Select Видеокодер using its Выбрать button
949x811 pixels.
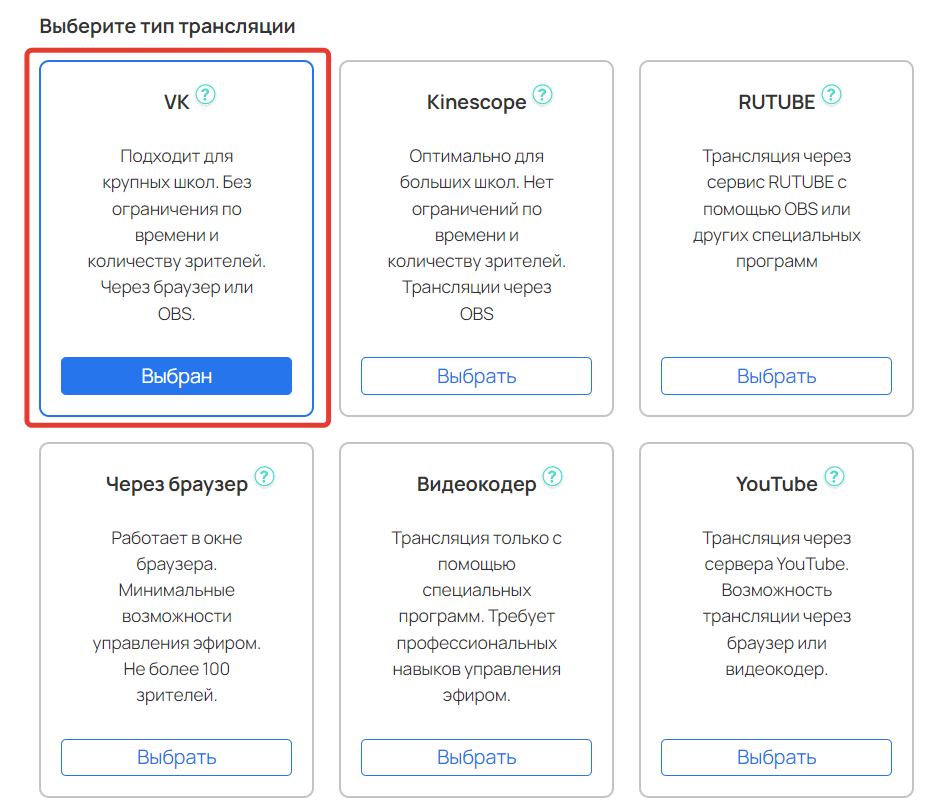point(476,757)
